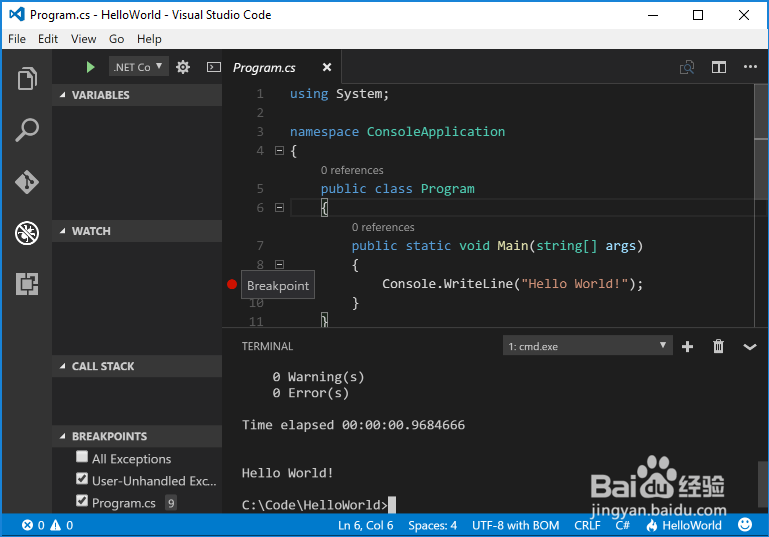Click the terminal vertical scrollbar
This screenshot has width=769, height=537.
click(x=763, y=486)
